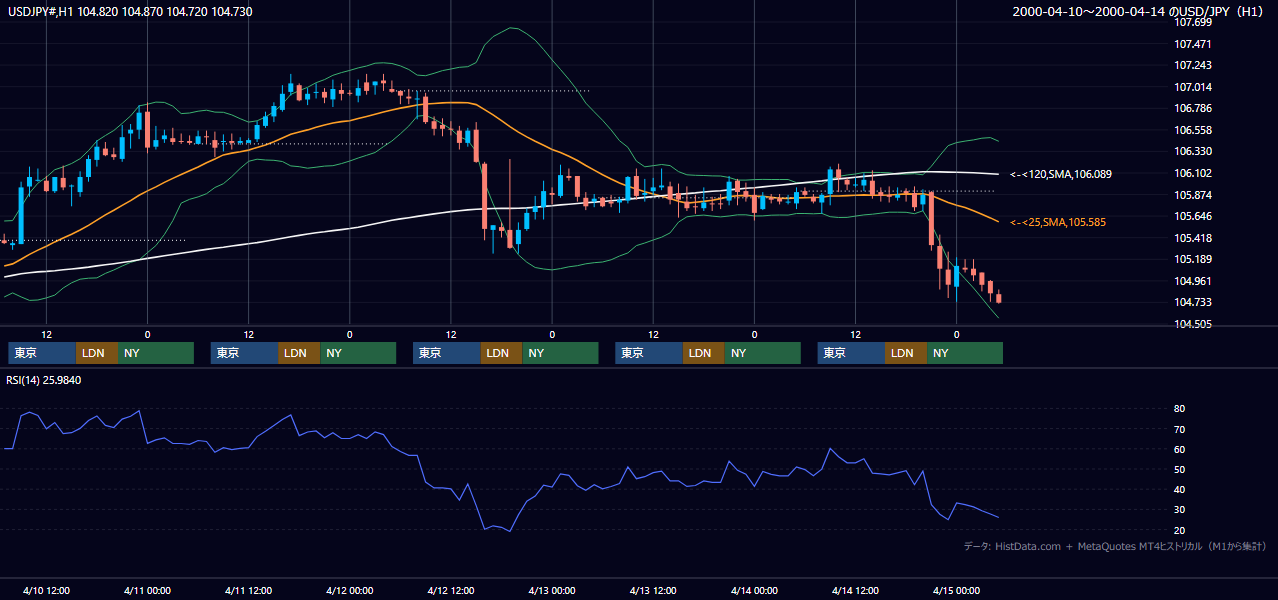1278x600 pixels.
Task: Select the first 東京 session block
Action: pyautogui.click(x=42, y=353)
